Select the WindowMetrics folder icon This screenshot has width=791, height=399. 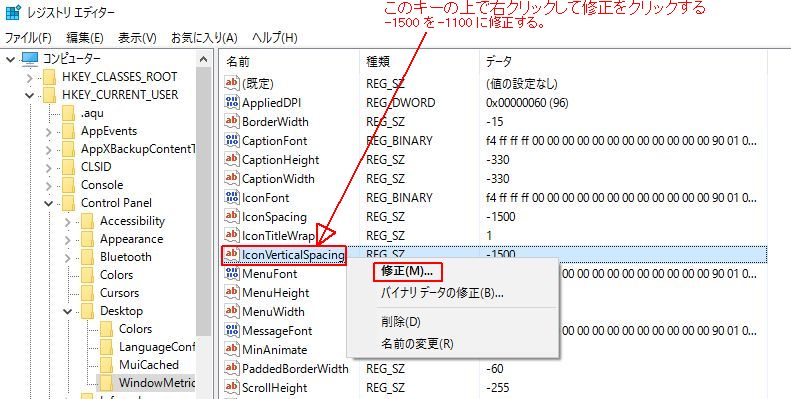coord(106,382)
